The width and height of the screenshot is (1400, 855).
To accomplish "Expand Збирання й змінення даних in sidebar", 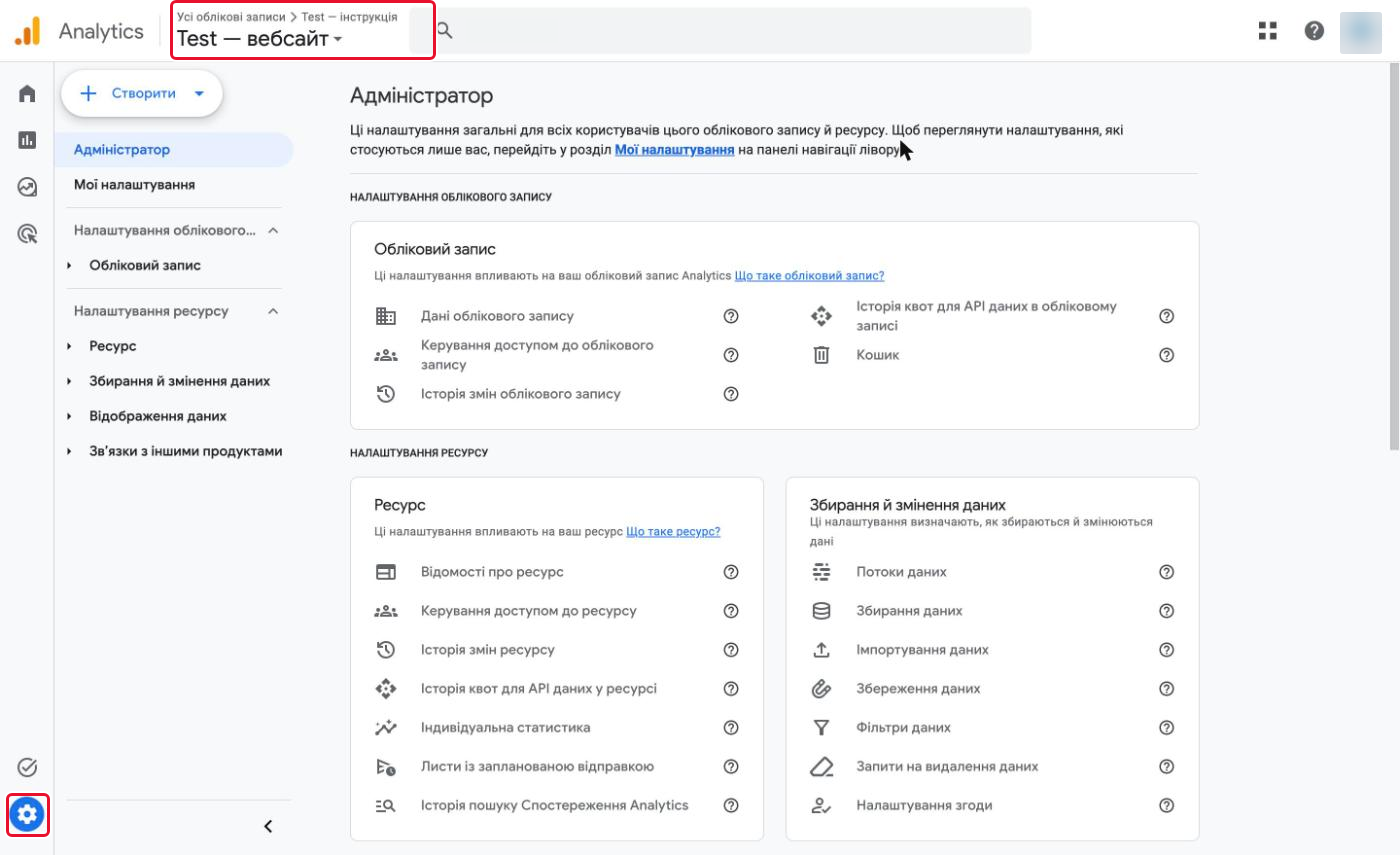I will click(70, 381).
